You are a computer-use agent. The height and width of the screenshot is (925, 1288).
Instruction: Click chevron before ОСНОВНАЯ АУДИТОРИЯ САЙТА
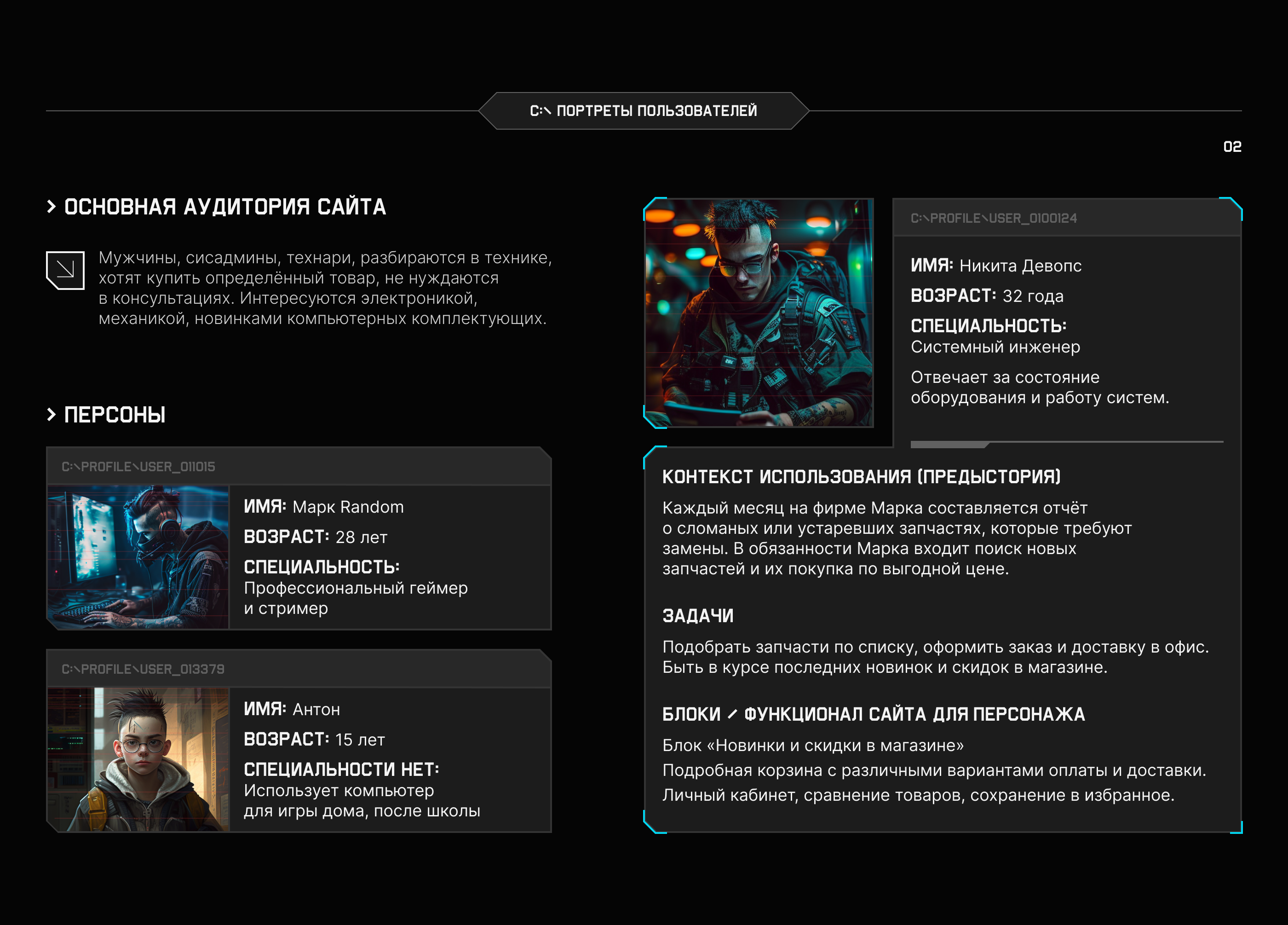coord(52,207)
